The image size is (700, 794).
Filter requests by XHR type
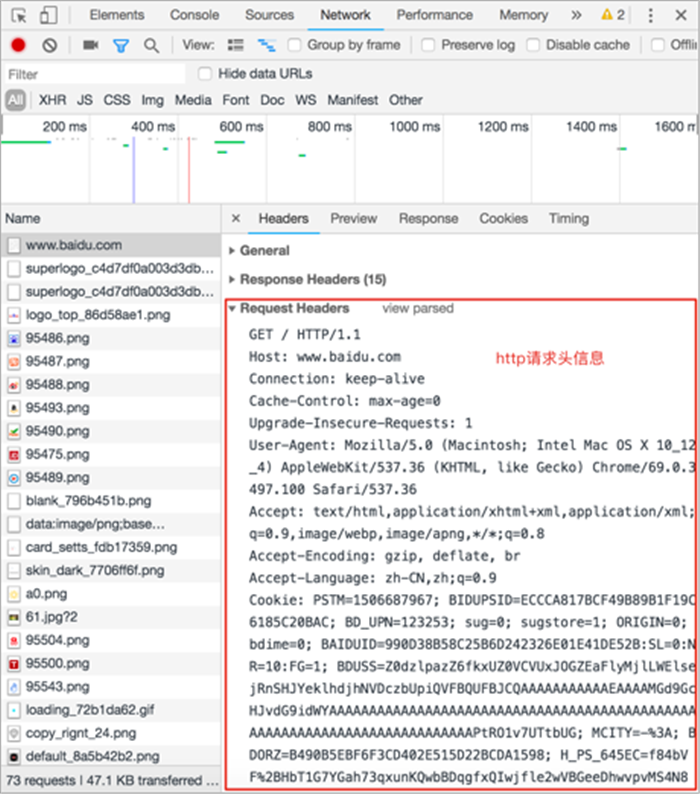[53, 100]
